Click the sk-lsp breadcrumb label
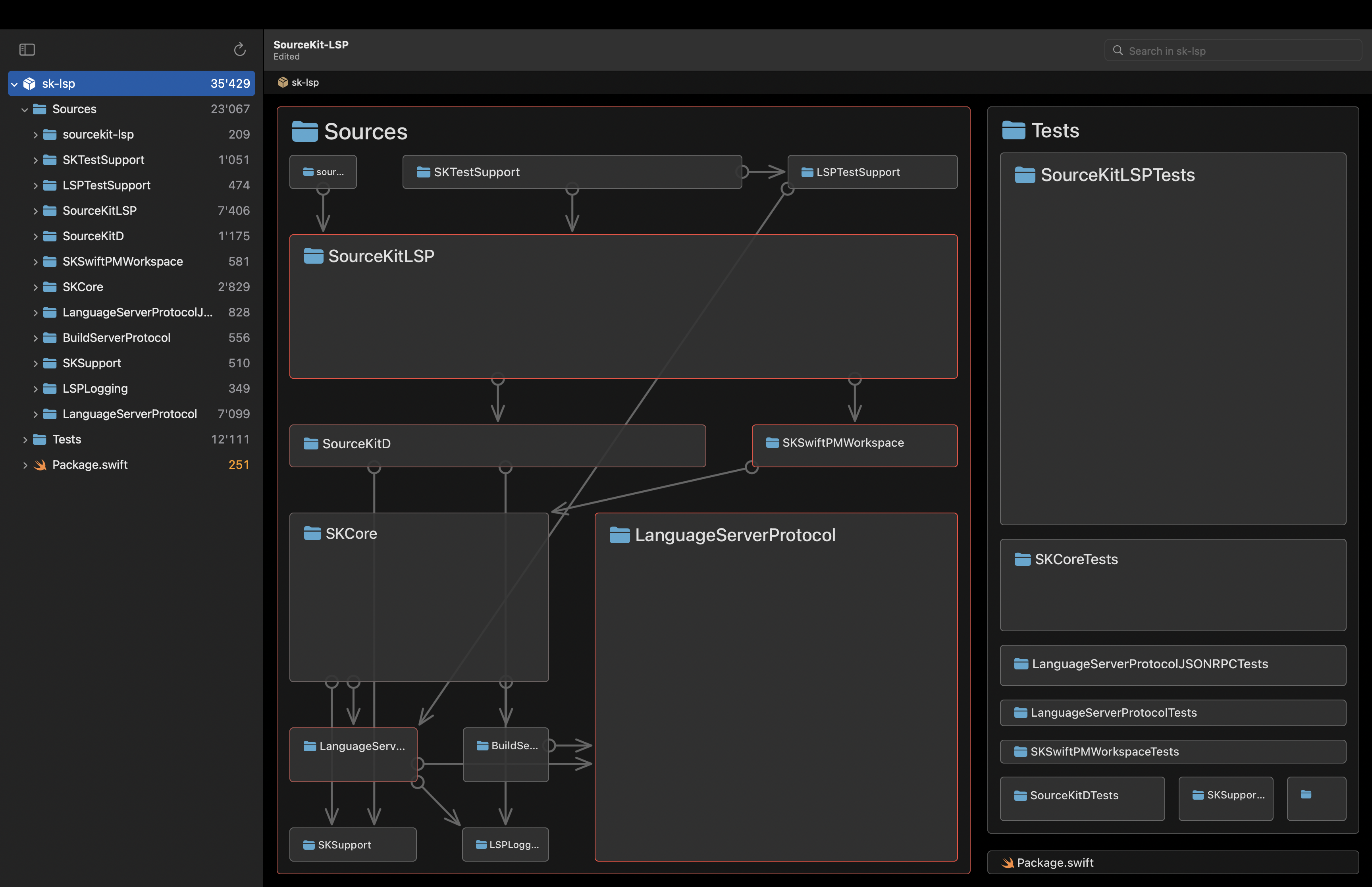Image resolution: width=1372 pixels, height=887 pixels. tap(305, 82)
